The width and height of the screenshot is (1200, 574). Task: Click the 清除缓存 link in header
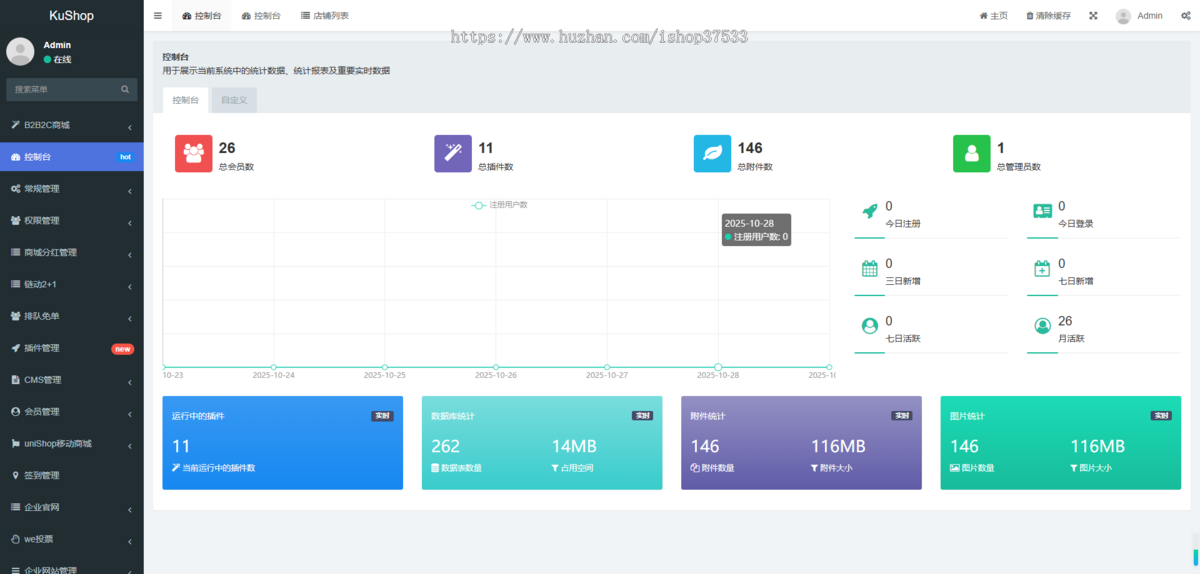tap(1048, 16)
